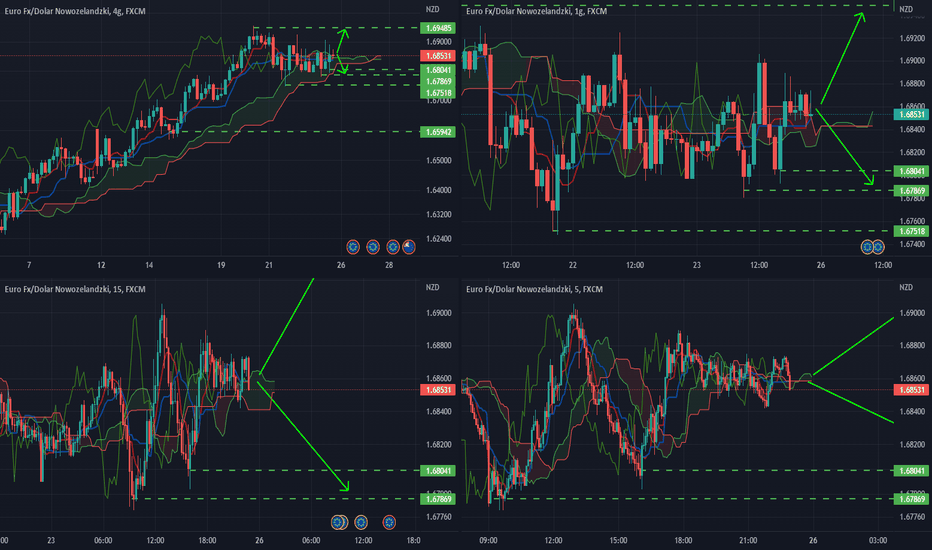The width and height of the screenshot is (932, 550).
Task: Click 03:00 on the 5 chart time axis
Action: point(878,540)
